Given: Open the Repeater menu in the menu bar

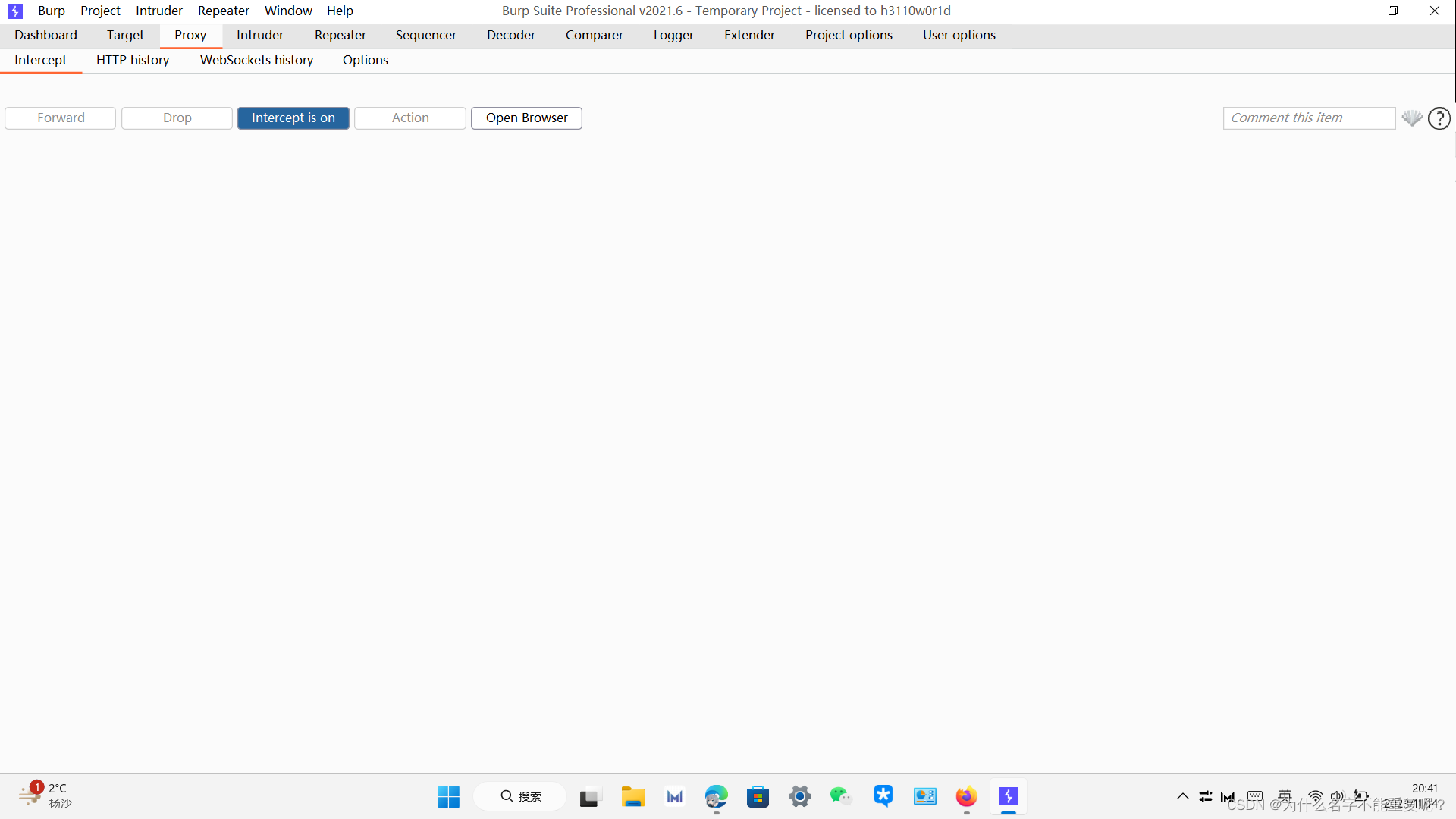Looking at the screenshot, I should (223, 11).
